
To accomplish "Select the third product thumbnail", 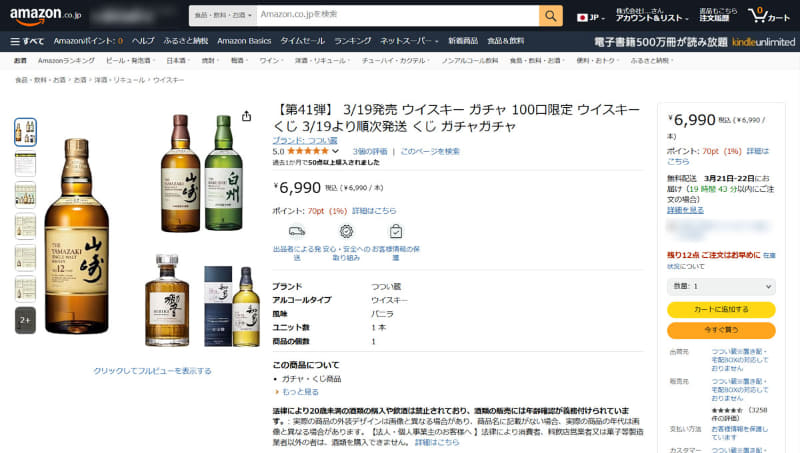I will point(25,195).
